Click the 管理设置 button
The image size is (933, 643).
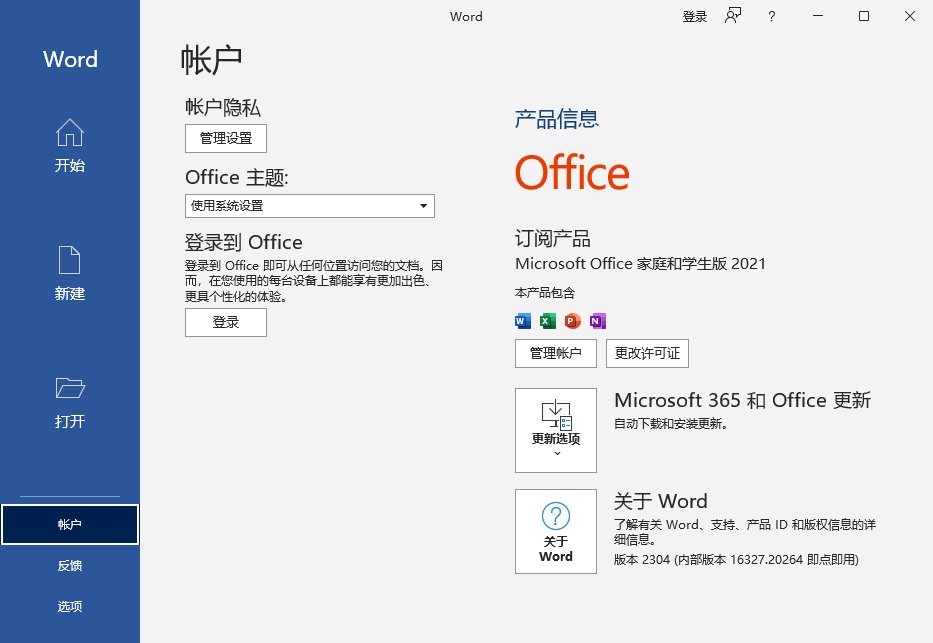[x=226, y=138]
